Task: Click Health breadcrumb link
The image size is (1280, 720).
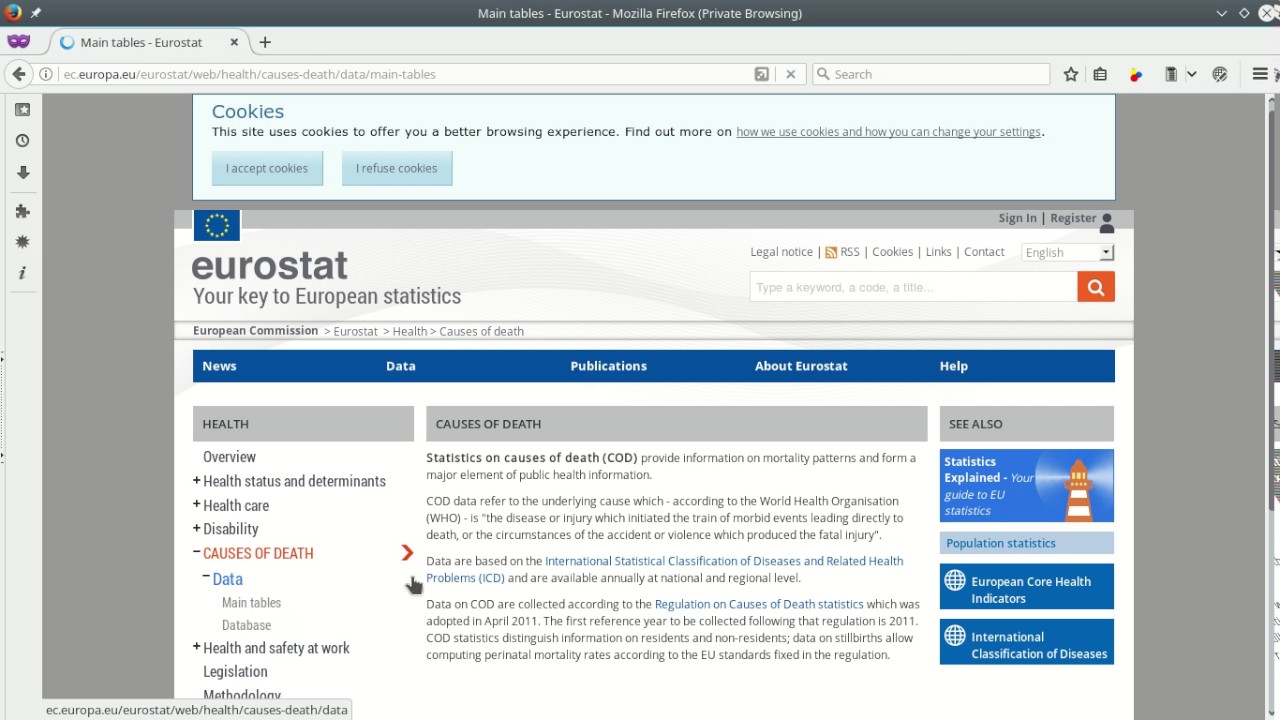Action: 410,331
